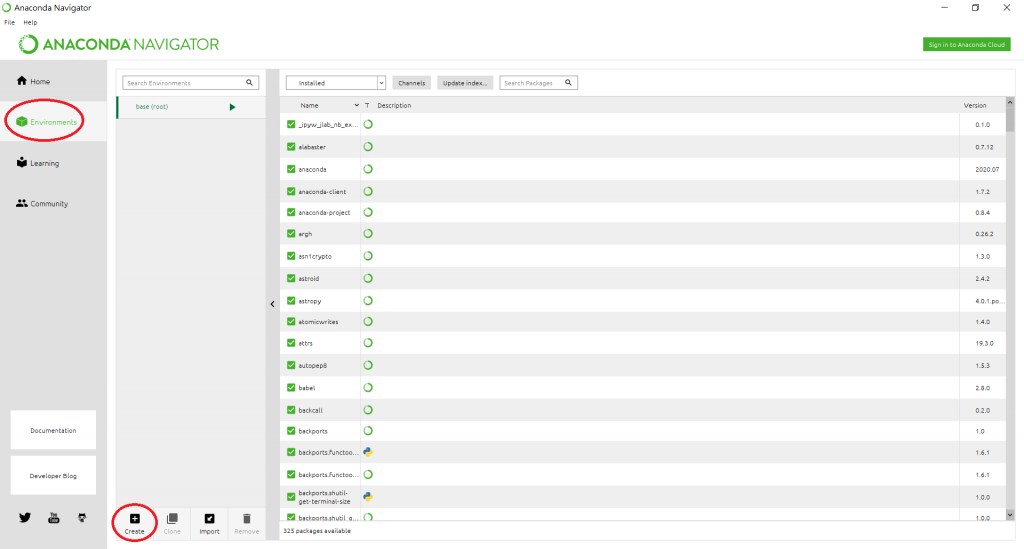Open the Developer Blog link

pyautogui.click(x=53, y=476)
